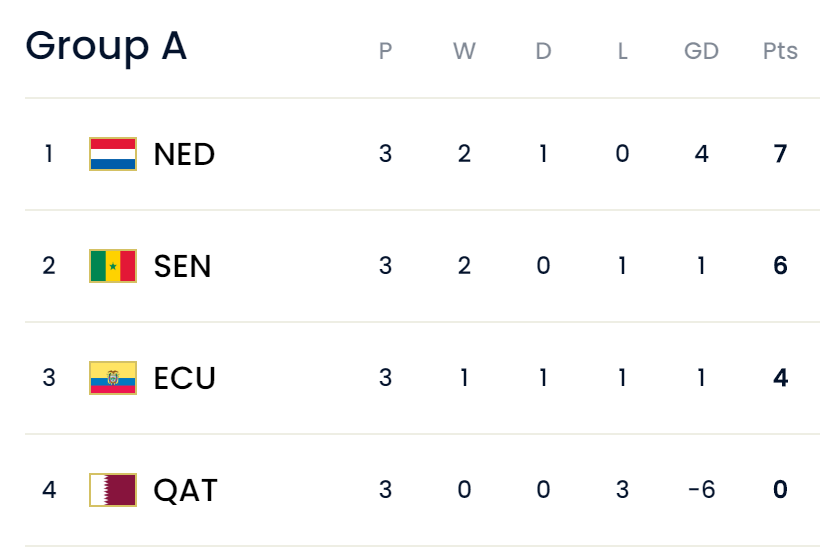Click Senegal's 6 points value
This screenshot has height=555, width=838.
pos(780,266)
